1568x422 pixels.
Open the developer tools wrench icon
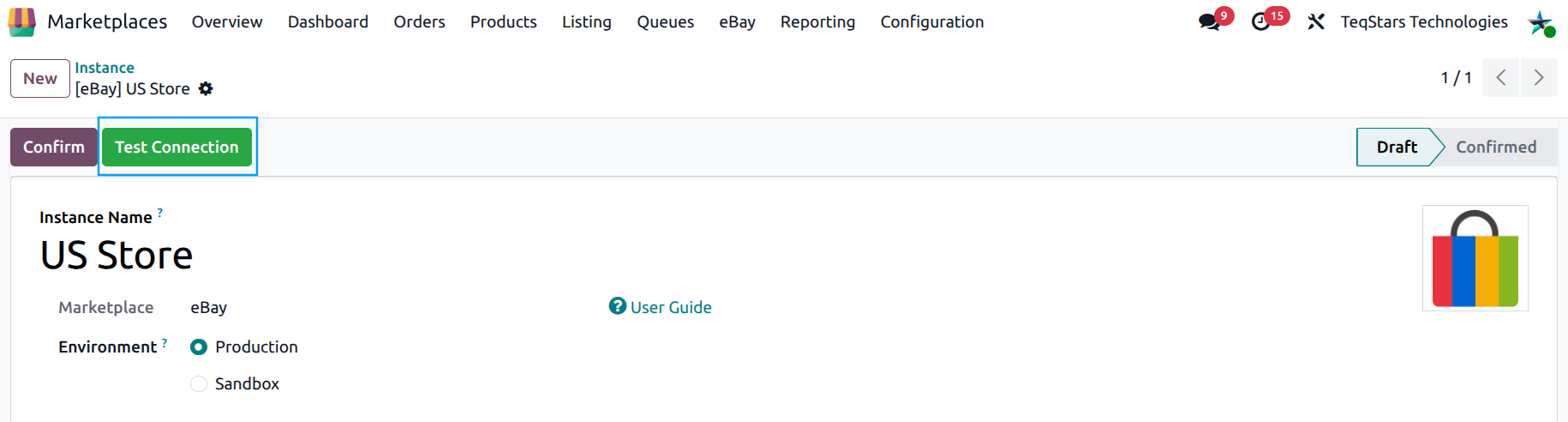tap(1316, 22)
